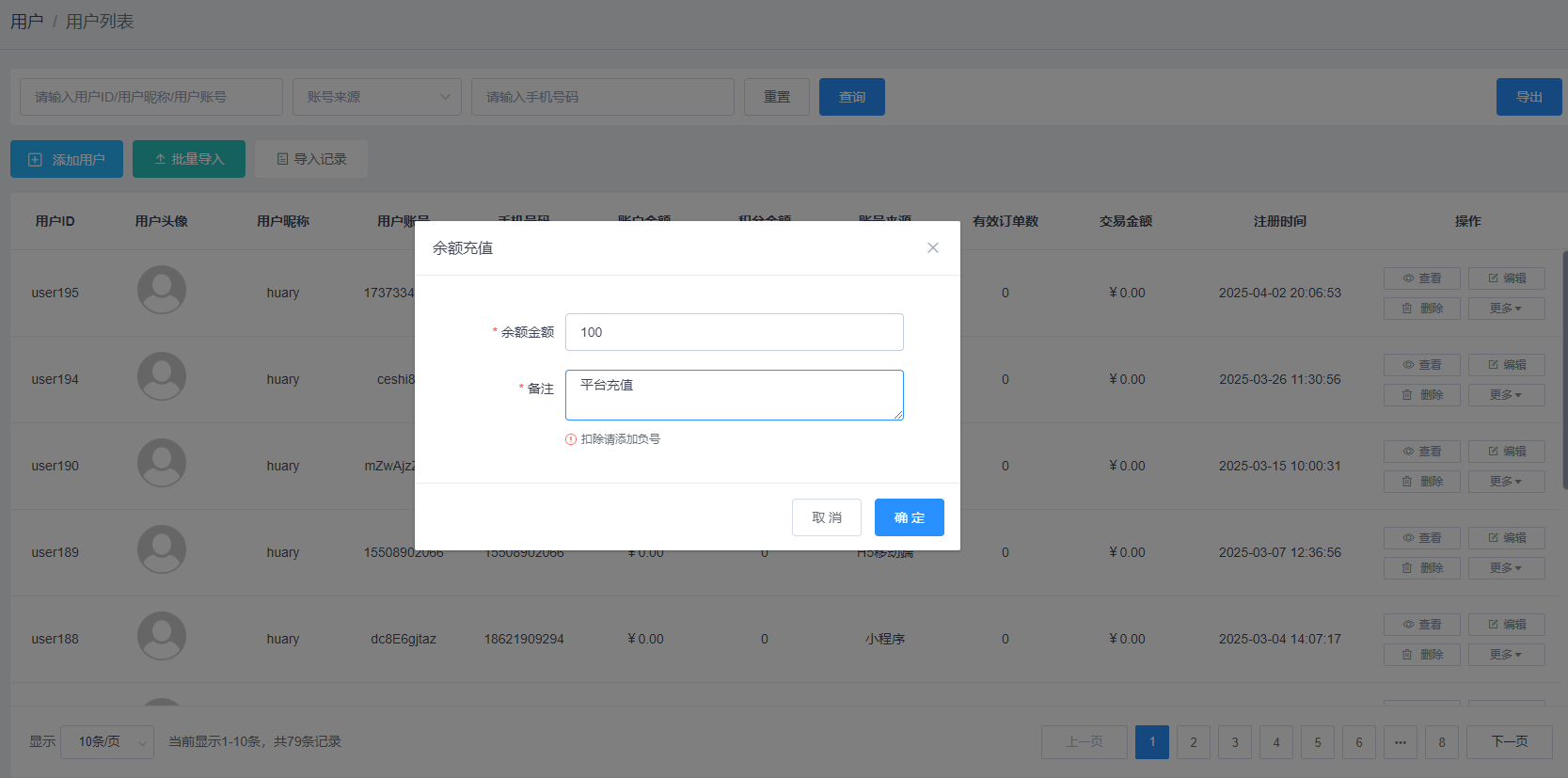
Task: Open 更多 dropdown for user195
Action: coord(1506,309)
